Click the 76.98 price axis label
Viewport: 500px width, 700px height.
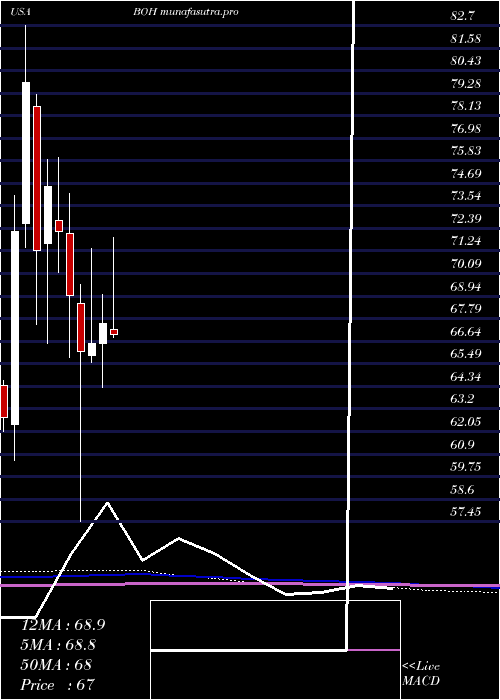tap(466, 129)
